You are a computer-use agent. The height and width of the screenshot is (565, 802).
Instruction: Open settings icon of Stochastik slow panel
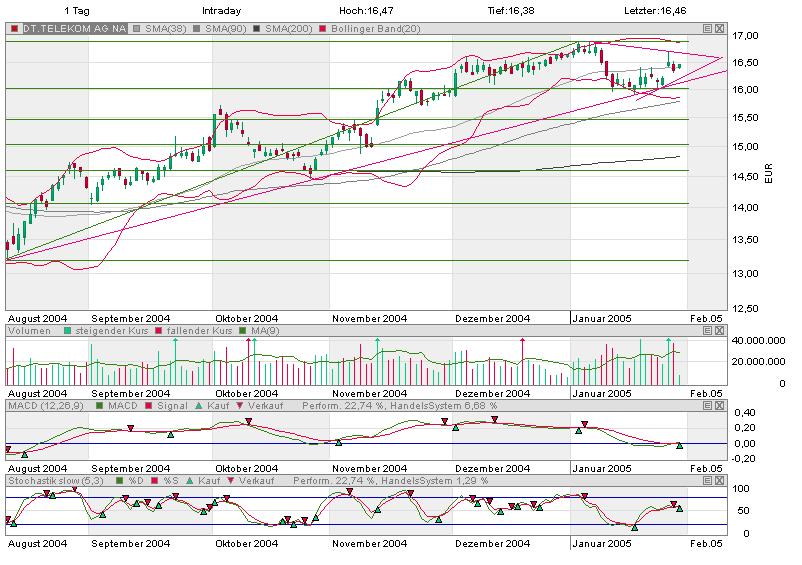point(707,481)
